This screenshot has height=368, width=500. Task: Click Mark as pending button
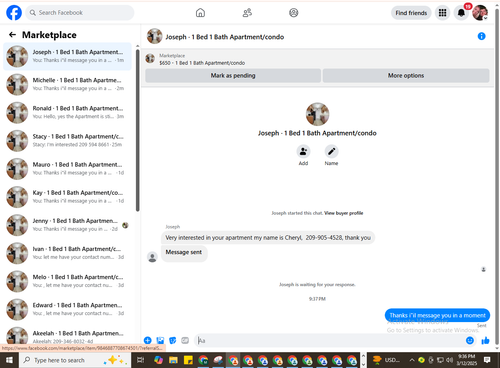pos(233,76)
